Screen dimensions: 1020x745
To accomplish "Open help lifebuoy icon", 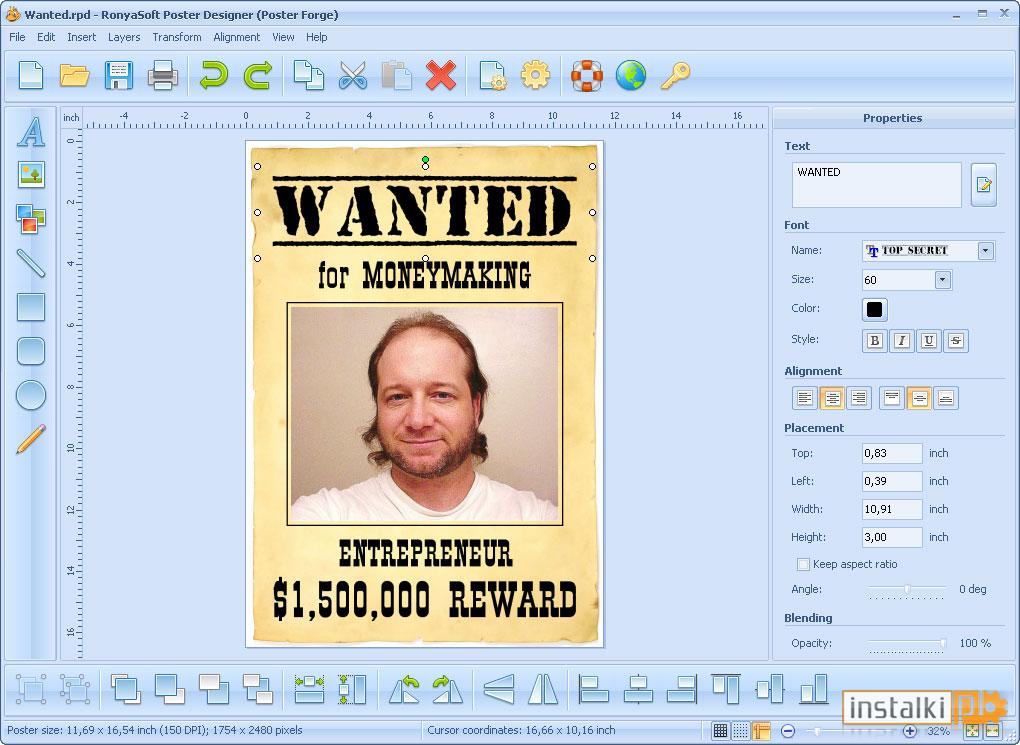I will (587, 75).
